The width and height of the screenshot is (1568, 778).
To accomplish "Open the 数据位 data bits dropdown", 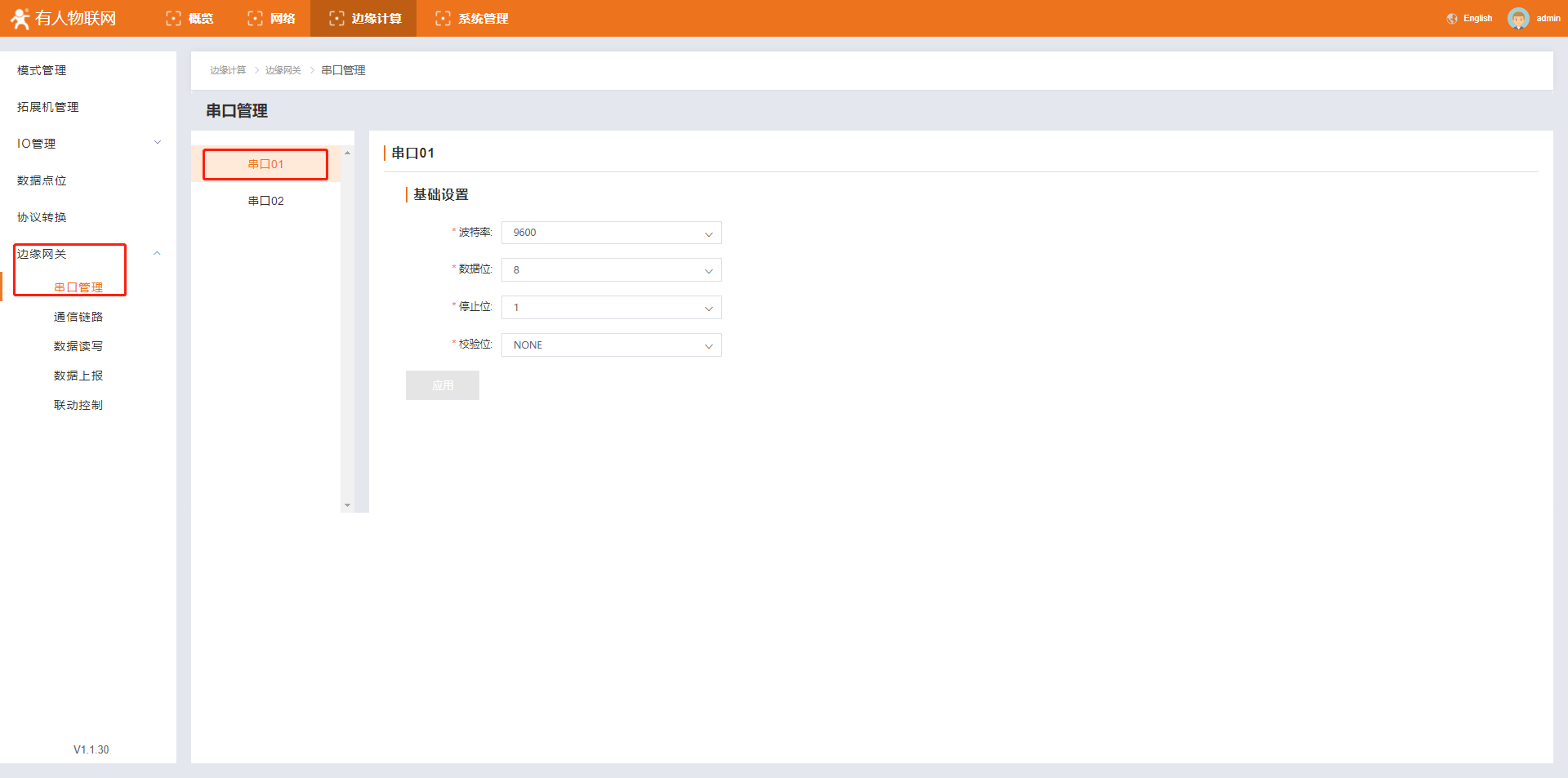I will pos(611,270).
